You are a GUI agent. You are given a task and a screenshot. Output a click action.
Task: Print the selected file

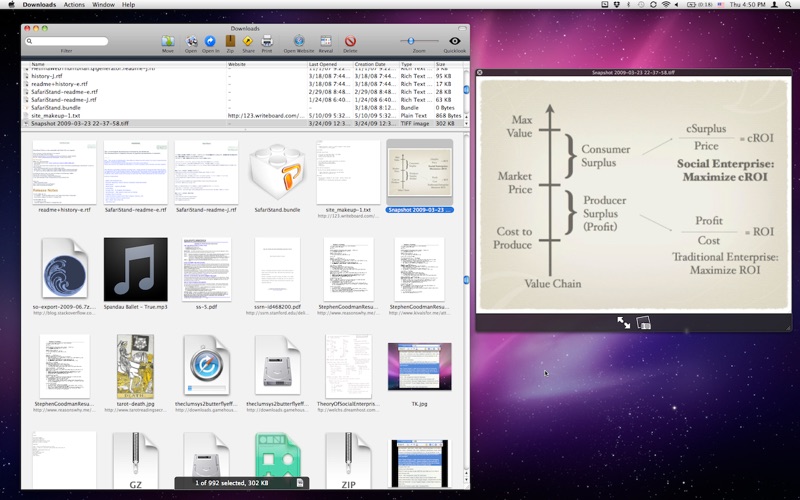(x=267, y=42)
